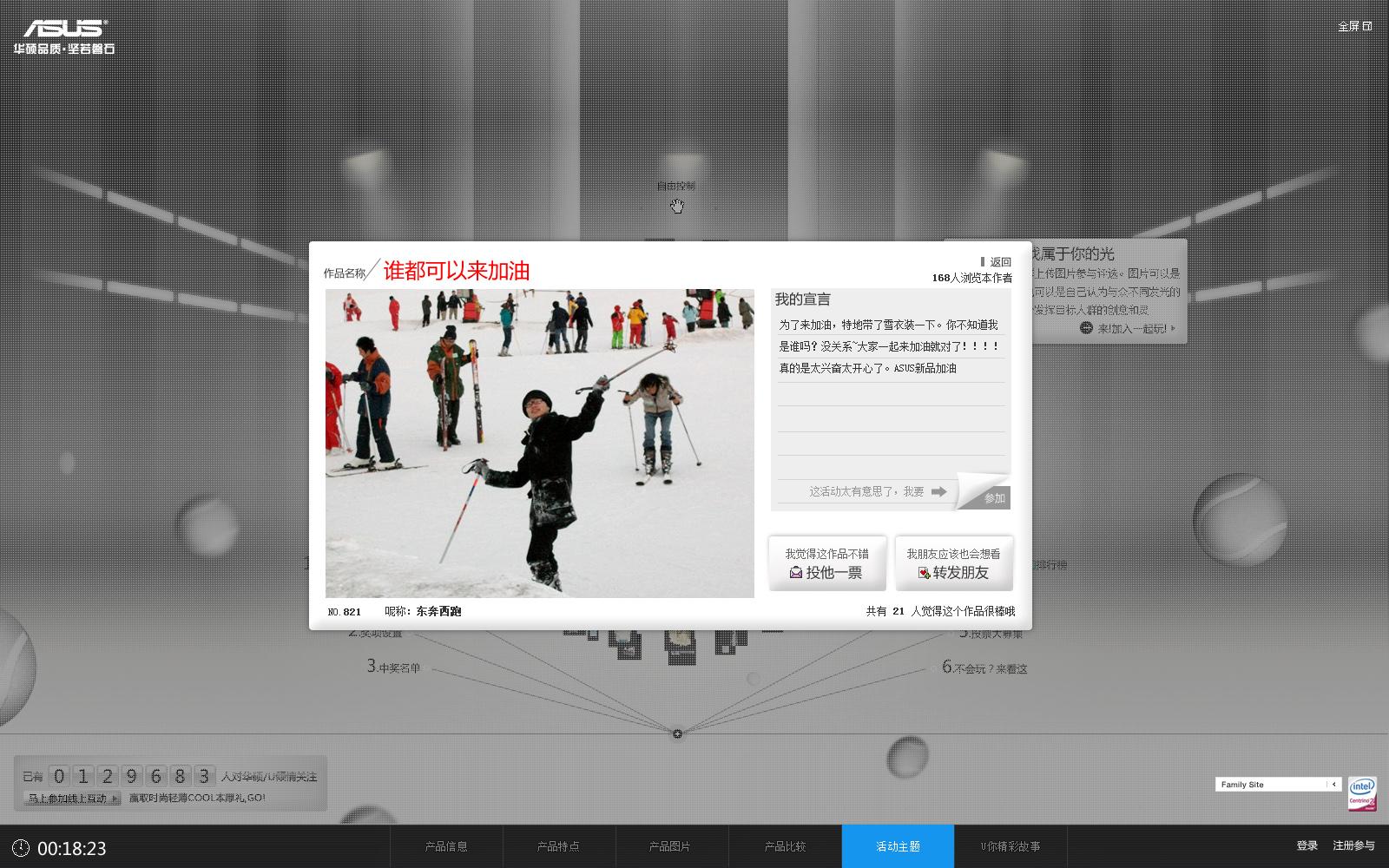Click the active 活动主题 tab
The width and height of the screenshot is (1389, 868).
tap(898, 846)
